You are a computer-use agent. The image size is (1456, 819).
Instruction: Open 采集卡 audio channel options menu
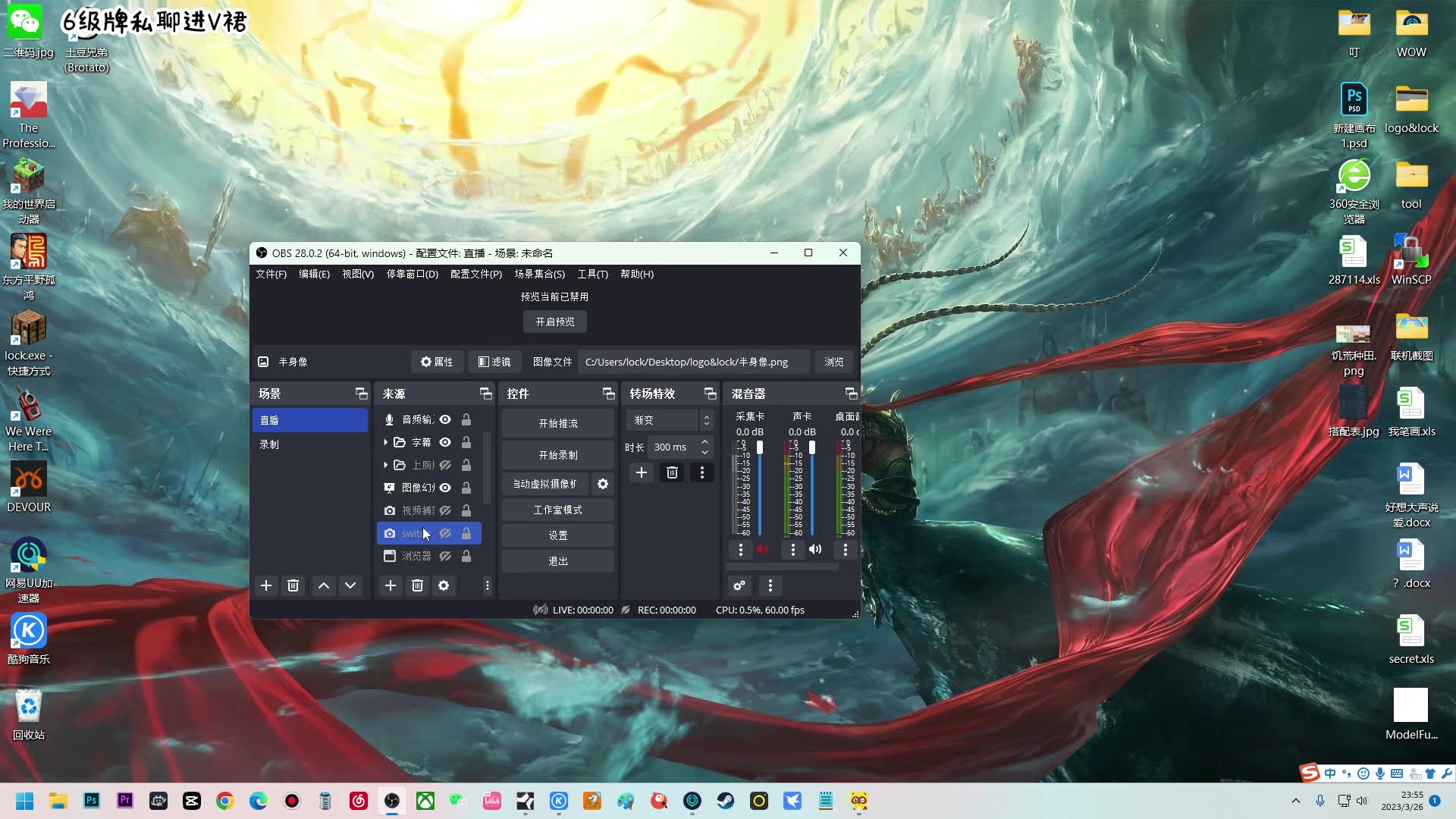tap(741, 549)
